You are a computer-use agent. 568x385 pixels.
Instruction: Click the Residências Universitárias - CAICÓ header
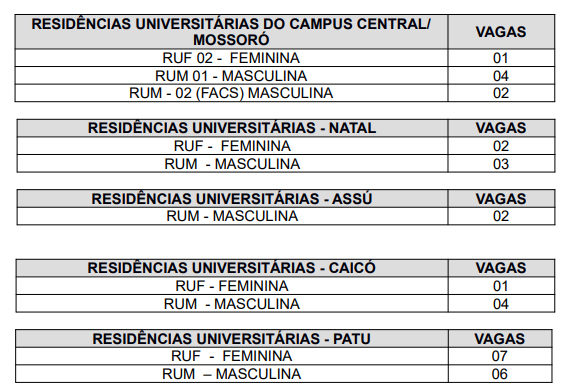[x=232, y=268]
